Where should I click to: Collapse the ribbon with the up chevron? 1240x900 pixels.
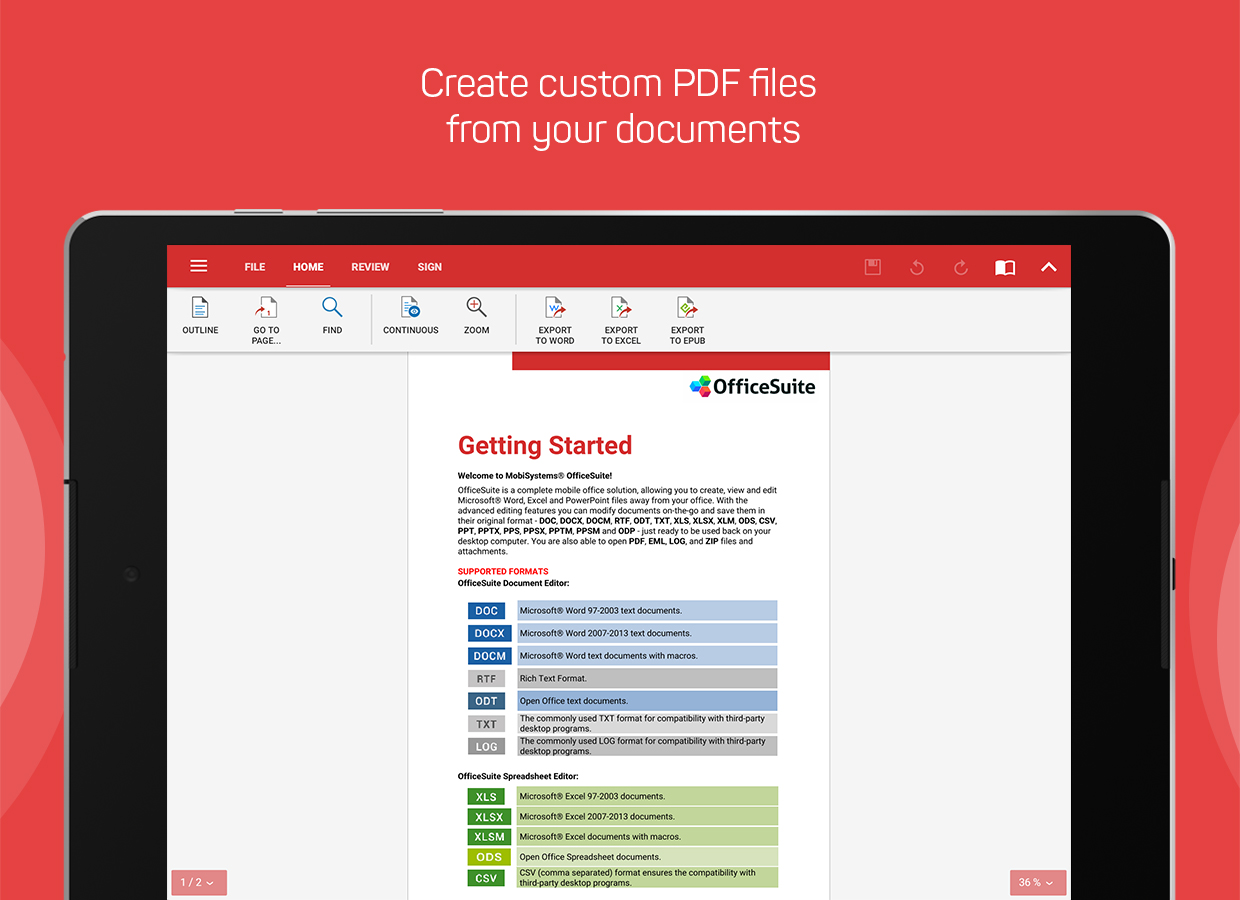click(x=1049, y=267)
